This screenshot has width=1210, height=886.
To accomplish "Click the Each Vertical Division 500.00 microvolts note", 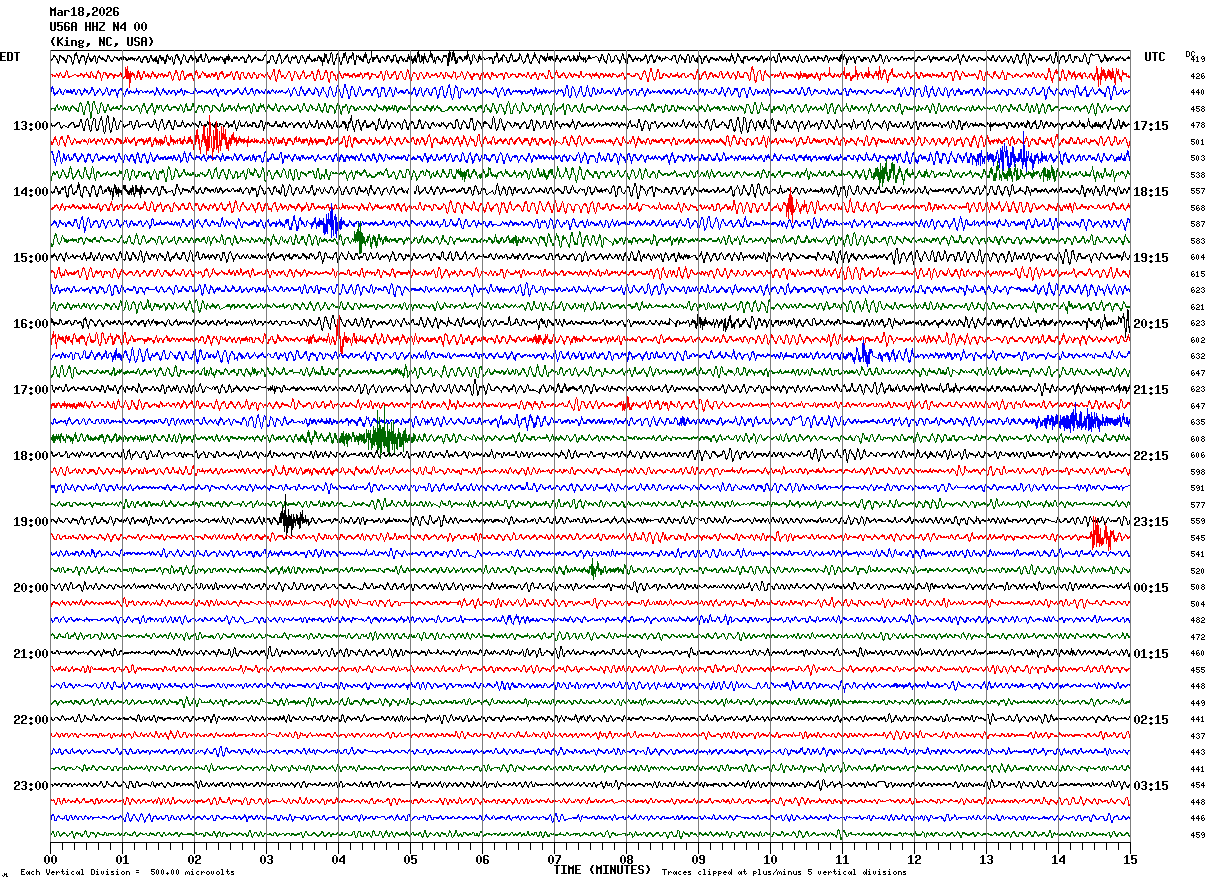I will tap(127, 872).
